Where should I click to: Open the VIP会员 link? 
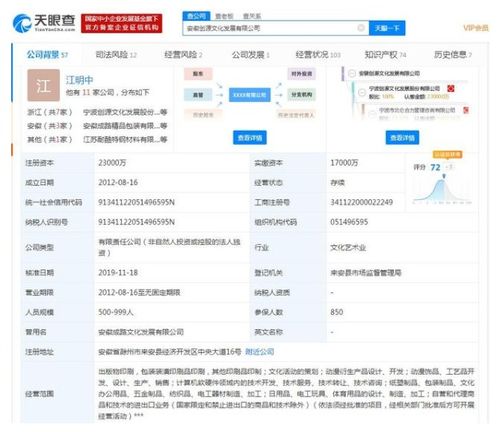(x=476, y=28)
